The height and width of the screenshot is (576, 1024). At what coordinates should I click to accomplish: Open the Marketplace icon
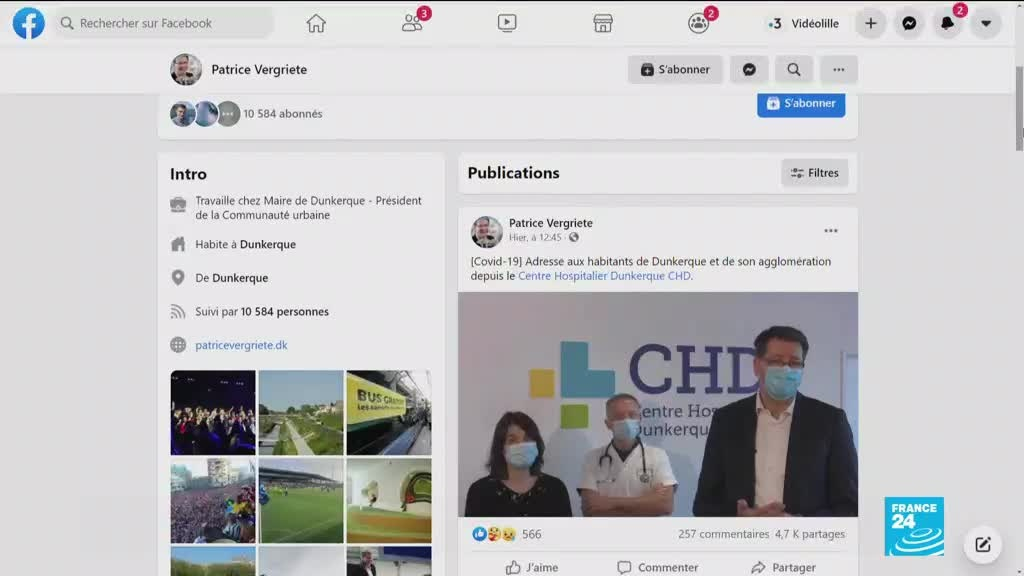coord(603,23)
